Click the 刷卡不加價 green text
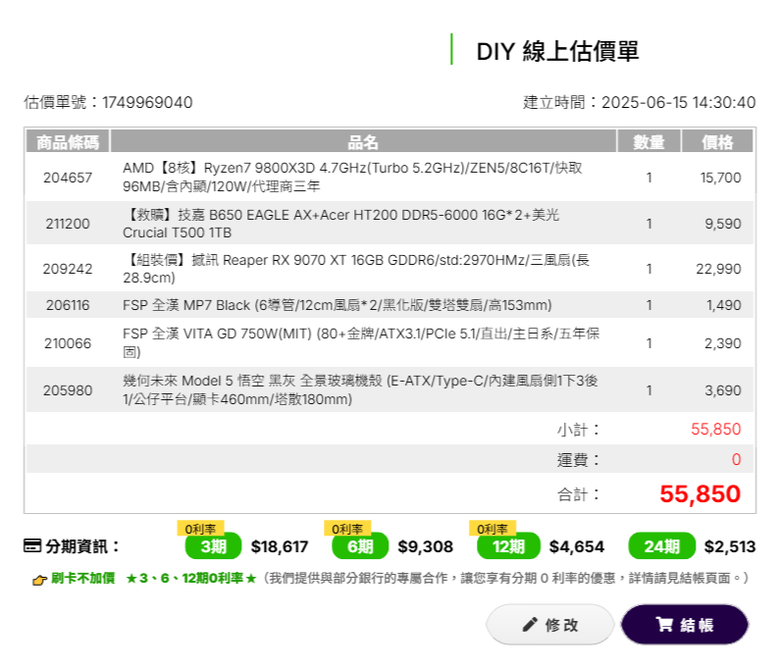This screenshot has height=669, width=780. (x=83, y=578)
